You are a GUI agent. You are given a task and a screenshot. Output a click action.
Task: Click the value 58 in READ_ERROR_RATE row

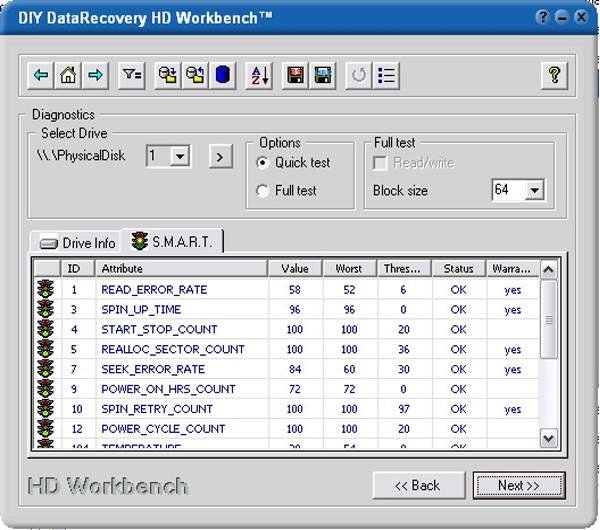295,290
